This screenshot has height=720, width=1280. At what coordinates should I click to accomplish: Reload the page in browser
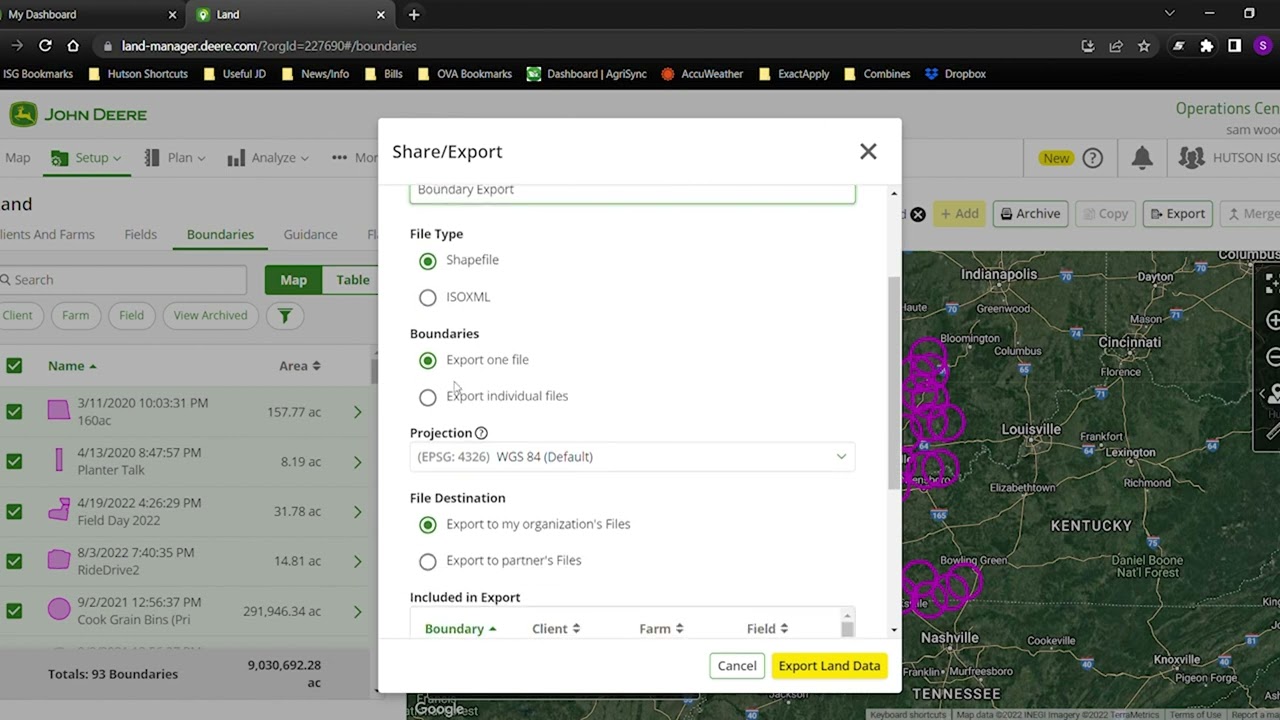(x=45, y=46)
